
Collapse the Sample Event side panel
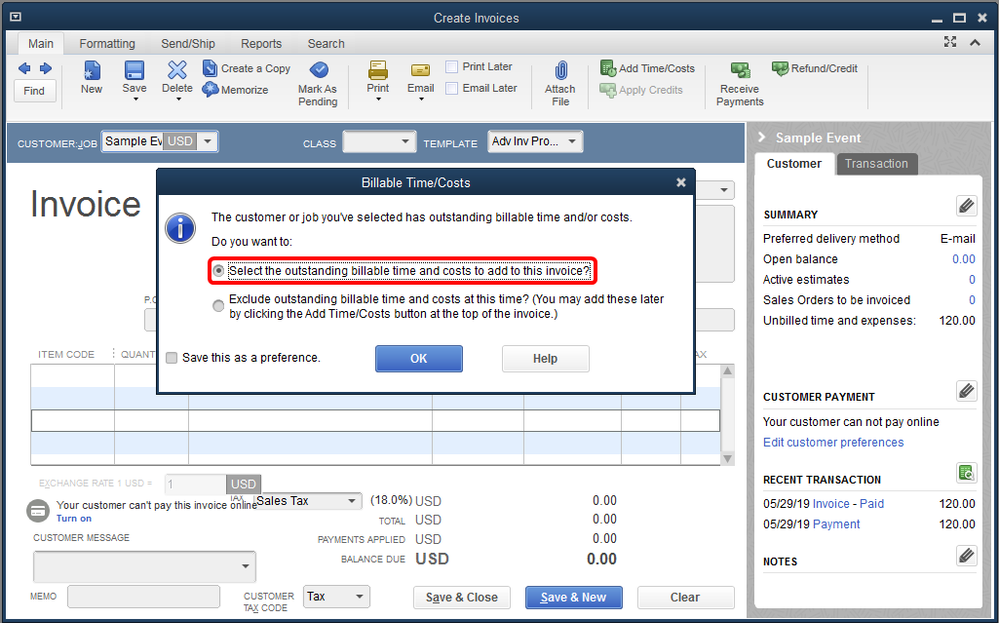761,138
